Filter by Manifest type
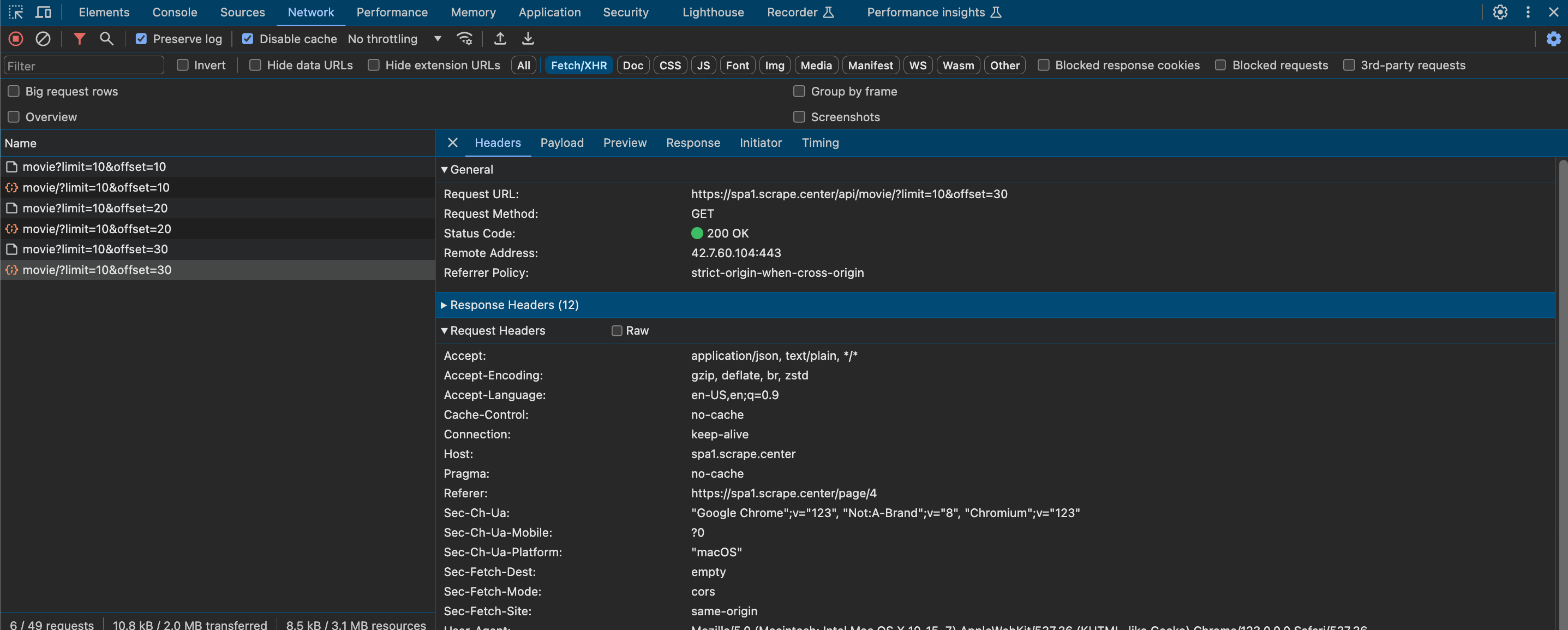Viewport: 1568px width, 630px height. [x=870, y=65]
